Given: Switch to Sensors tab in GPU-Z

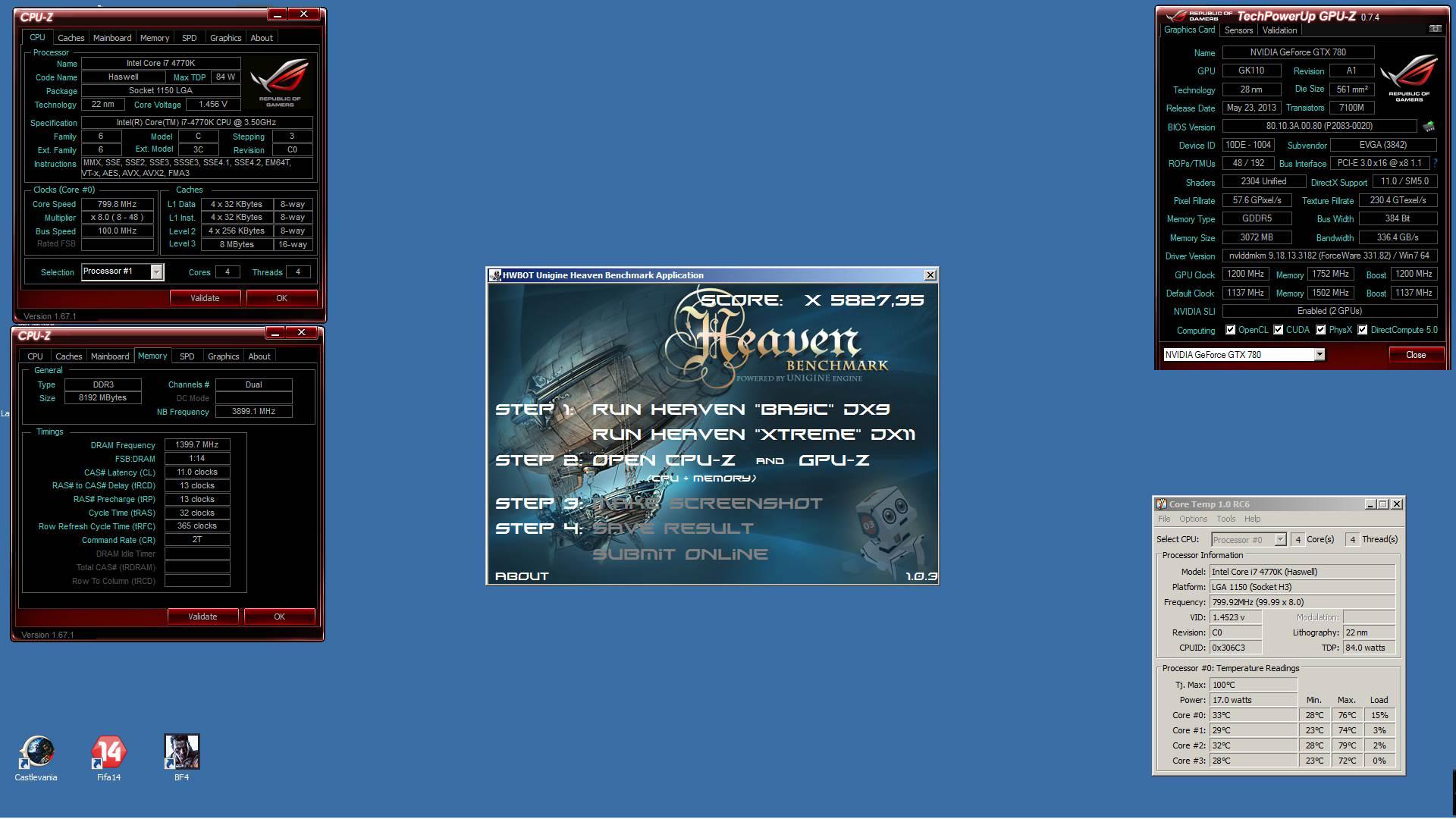Looking at the screenshot, I should pos(1238,30).
